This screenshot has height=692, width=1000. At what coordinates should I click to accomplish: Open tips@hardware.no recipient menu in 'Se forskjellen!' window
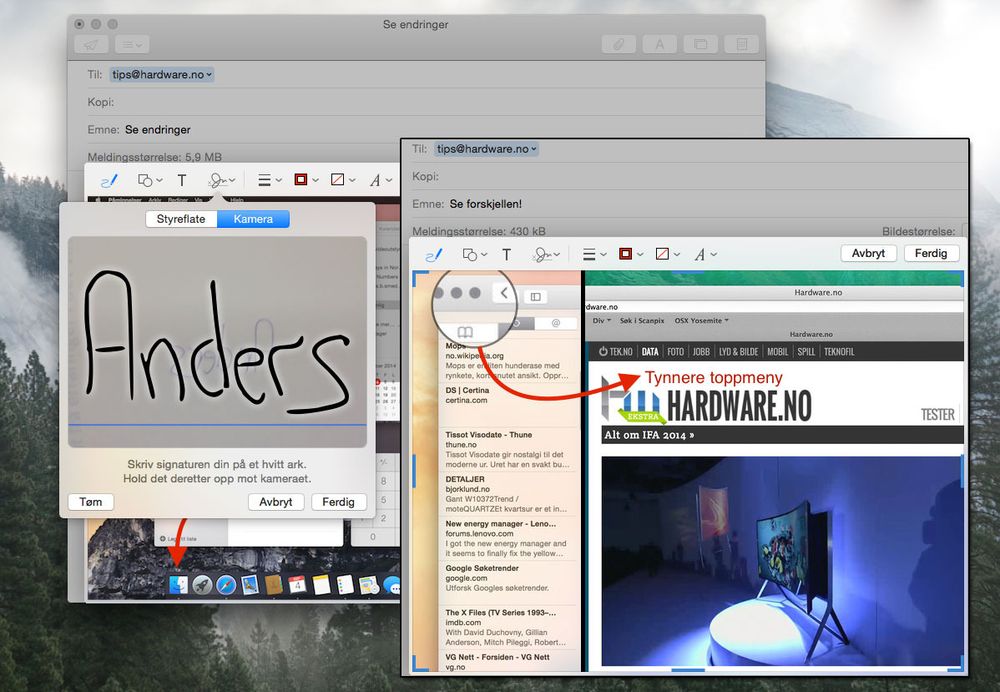(x=487, y=149)
